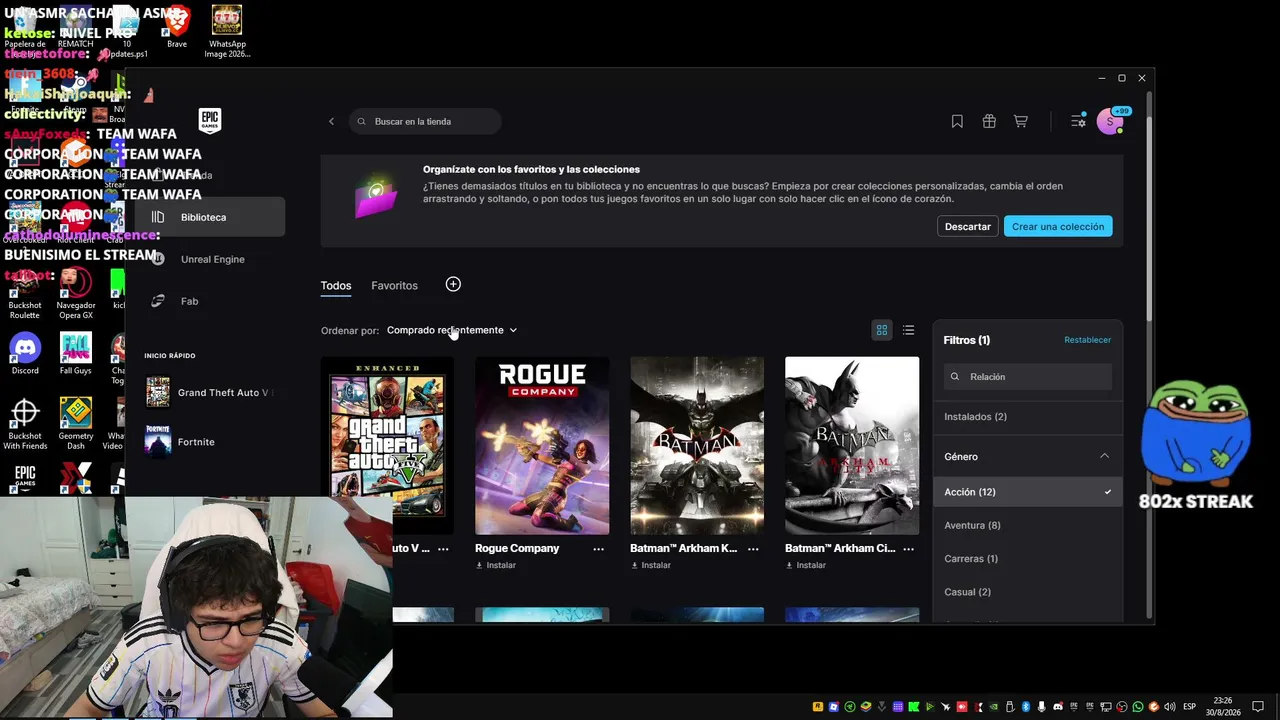Toggle Instalados (2) filter
This screenshot has width=1280, height=720.
click(x=1028, y=416)
